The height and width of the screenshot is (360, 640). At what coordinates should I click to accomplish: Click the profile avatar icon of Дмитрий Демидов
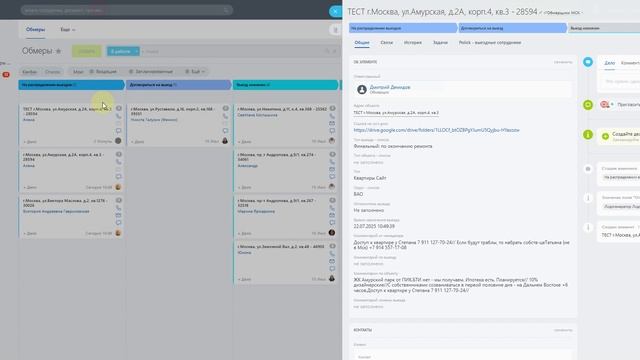point(362,89)
